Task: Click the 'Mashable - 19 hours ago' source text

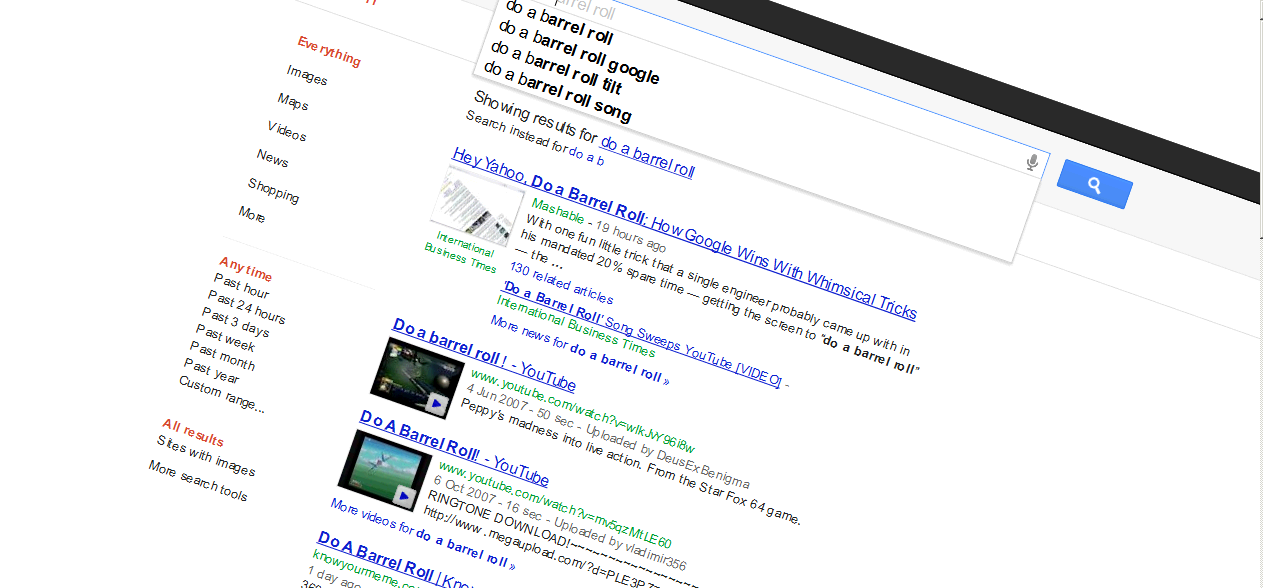Action: pos(599,226)
